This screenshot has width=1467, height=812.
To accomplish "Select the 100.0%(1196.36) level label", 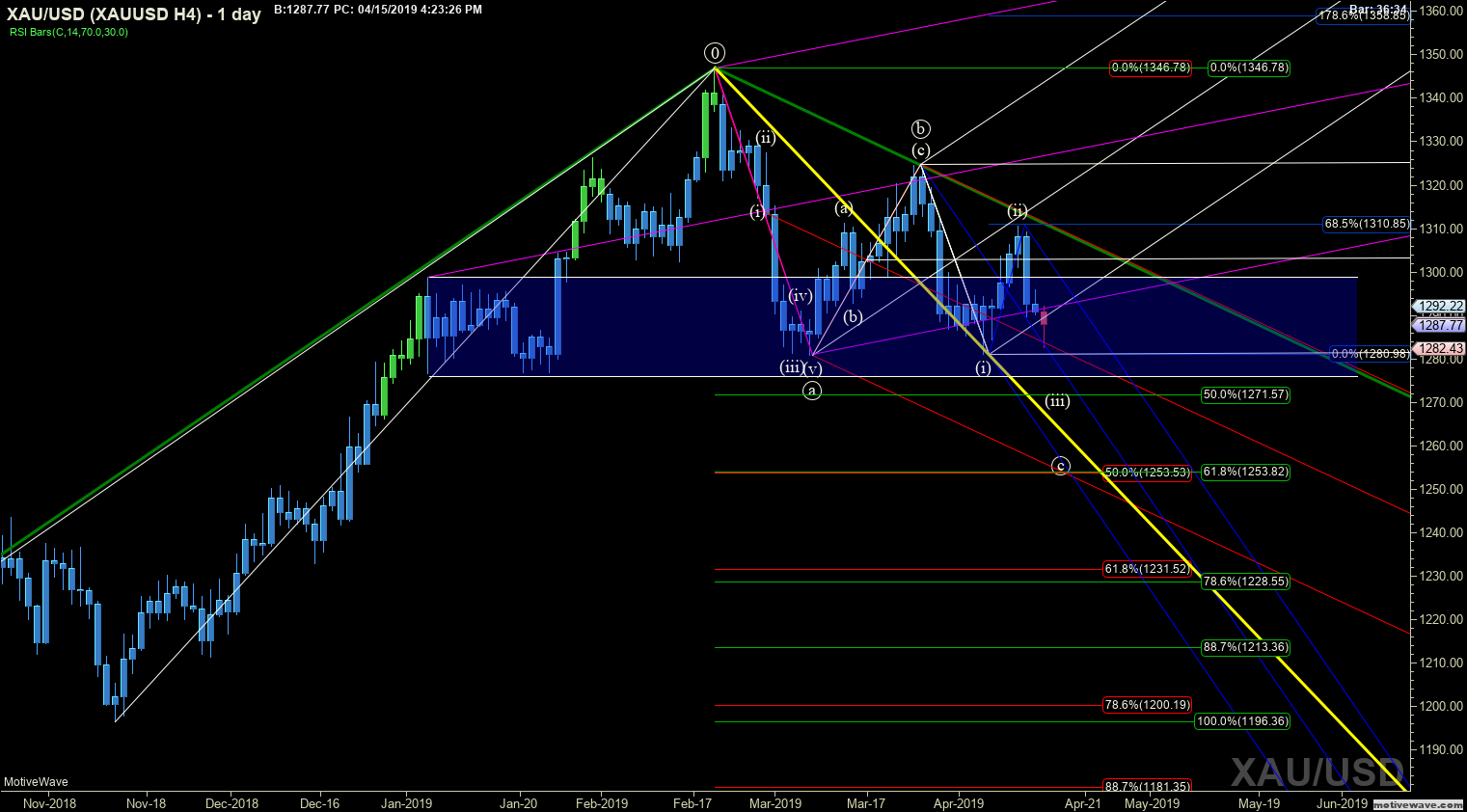I will 1242,721.
